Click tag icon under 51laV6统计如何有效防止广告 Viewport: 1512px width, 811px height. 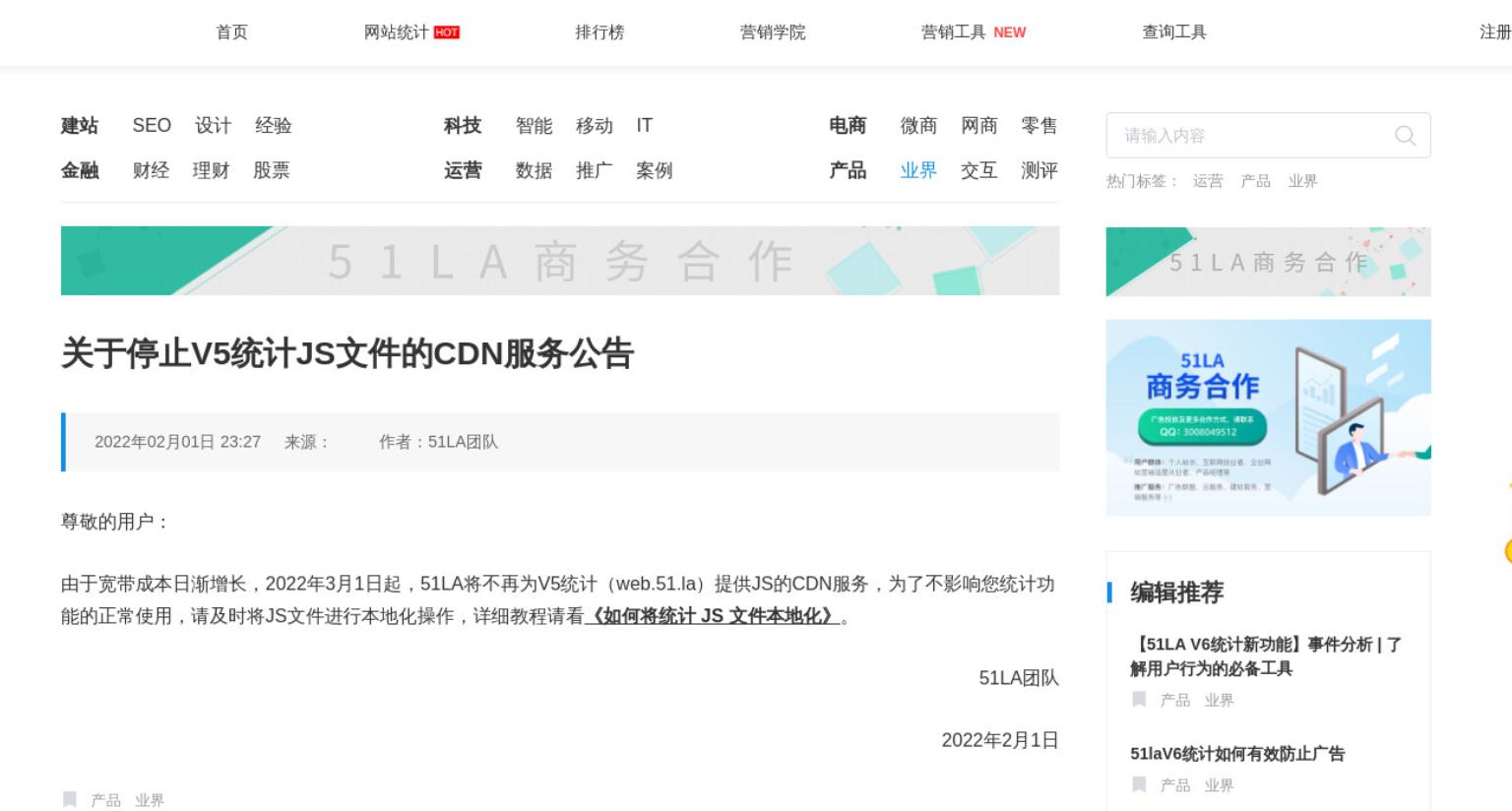tap(1139, 784)
